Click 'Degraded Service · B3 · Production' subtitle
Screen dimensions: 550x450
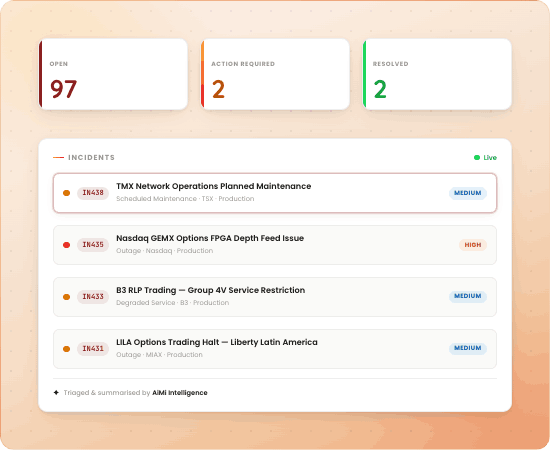point(173,303)
